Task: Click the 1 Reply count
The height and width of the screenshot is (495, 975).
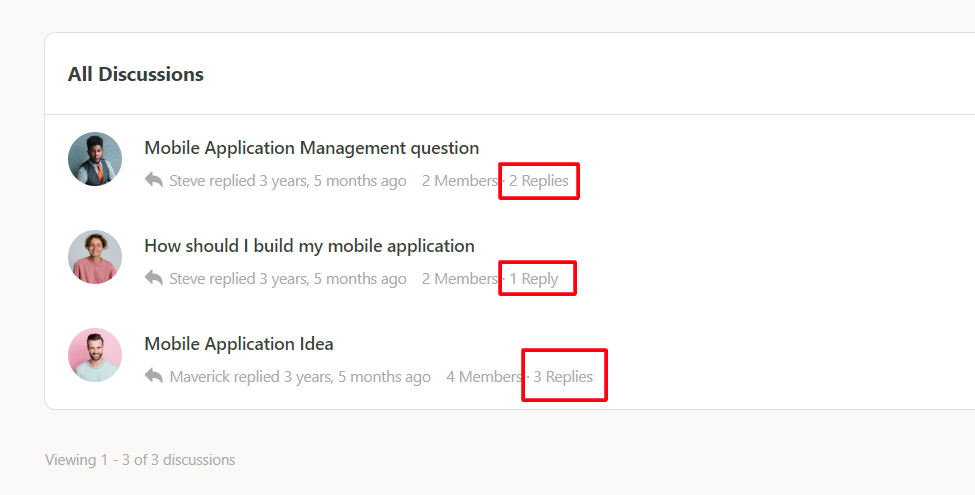Action: pyautogui.click(x=534, y=279)
